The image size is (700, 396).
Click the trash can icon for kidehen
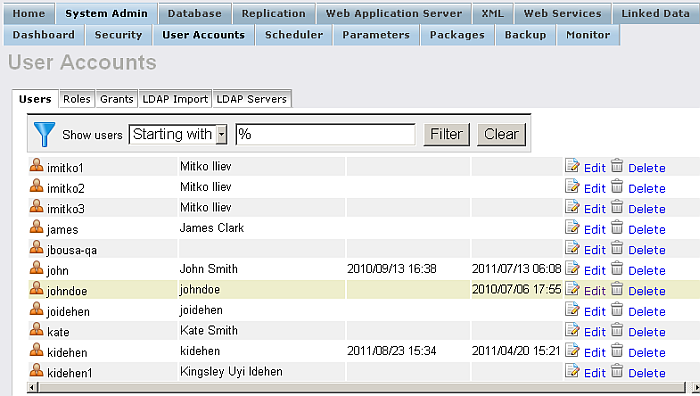click(x=617, y=350)
